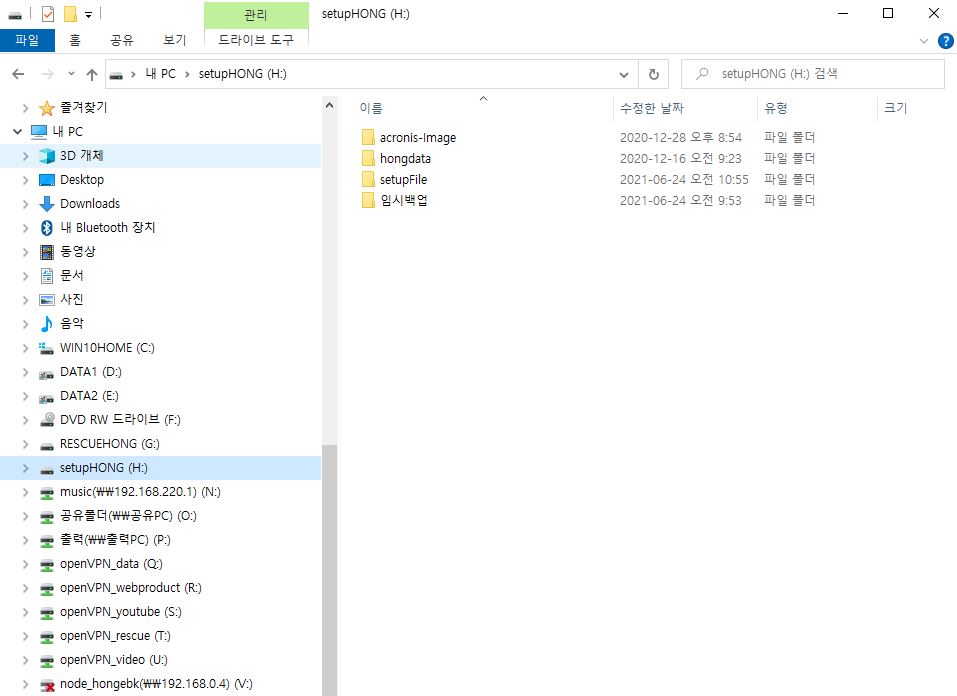
Task: Click the music (N:) network drive icon
Action: point(47,493)
